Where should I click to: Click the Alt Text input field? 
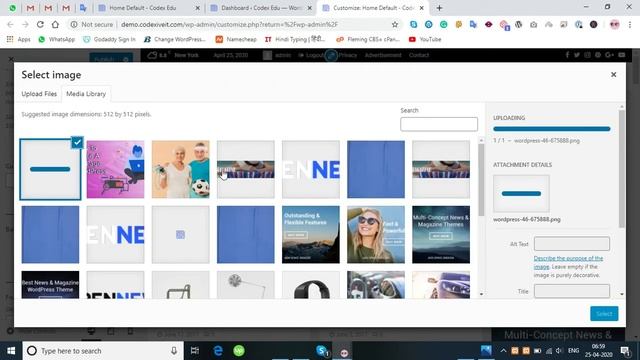click(x=571, y=244)
